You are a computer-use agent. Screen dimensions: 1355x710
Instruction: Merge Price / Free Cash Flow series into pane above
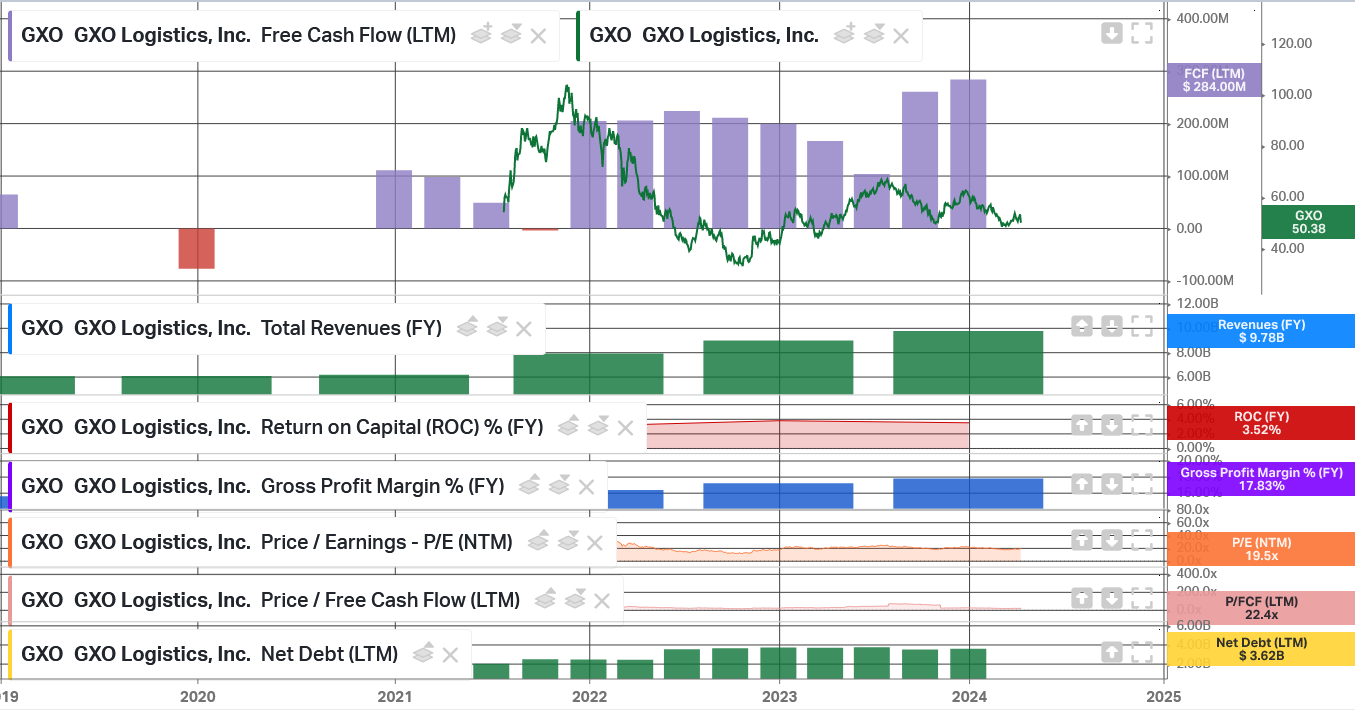point(546,600)
